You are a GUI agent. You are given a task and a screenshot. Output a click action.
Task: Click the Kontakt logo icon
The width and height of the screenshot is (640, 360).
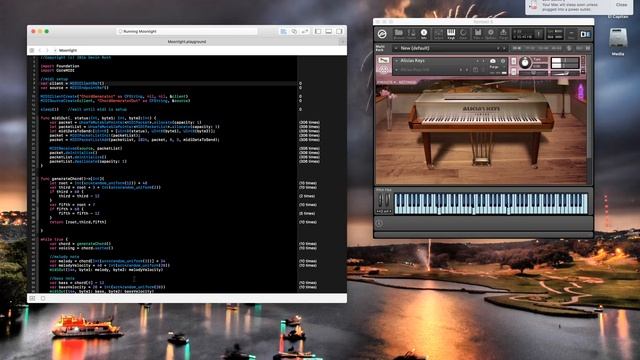point(382,34)
